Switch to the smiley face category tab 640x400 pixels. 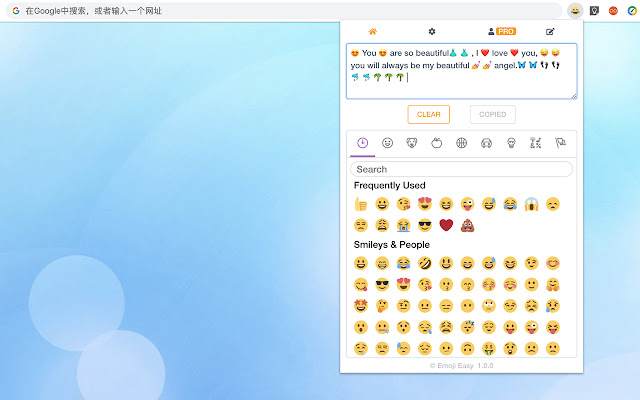pyautogui.click(x=387, y=143)
